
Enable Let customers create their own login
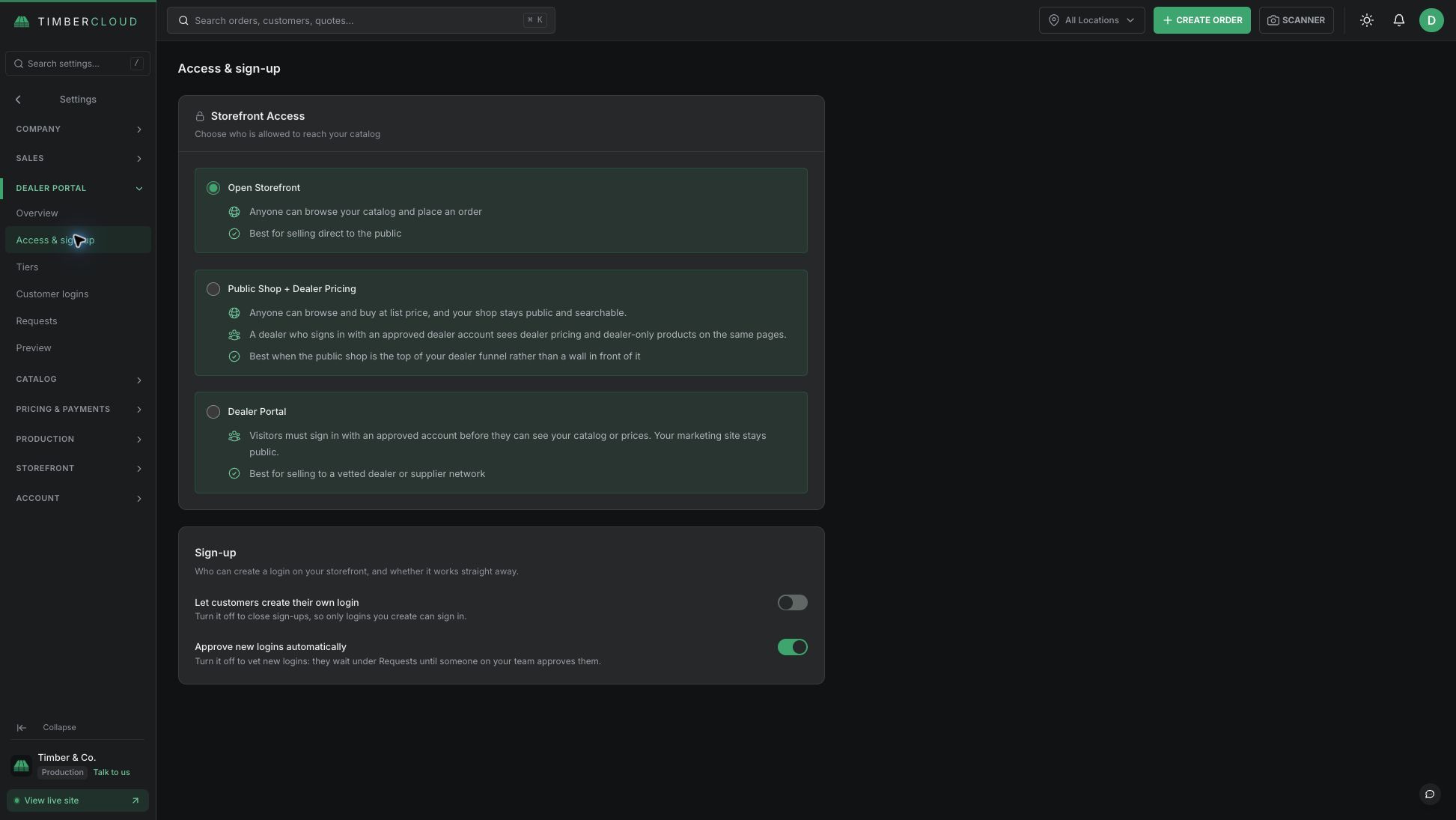click(x=792, y=603)
